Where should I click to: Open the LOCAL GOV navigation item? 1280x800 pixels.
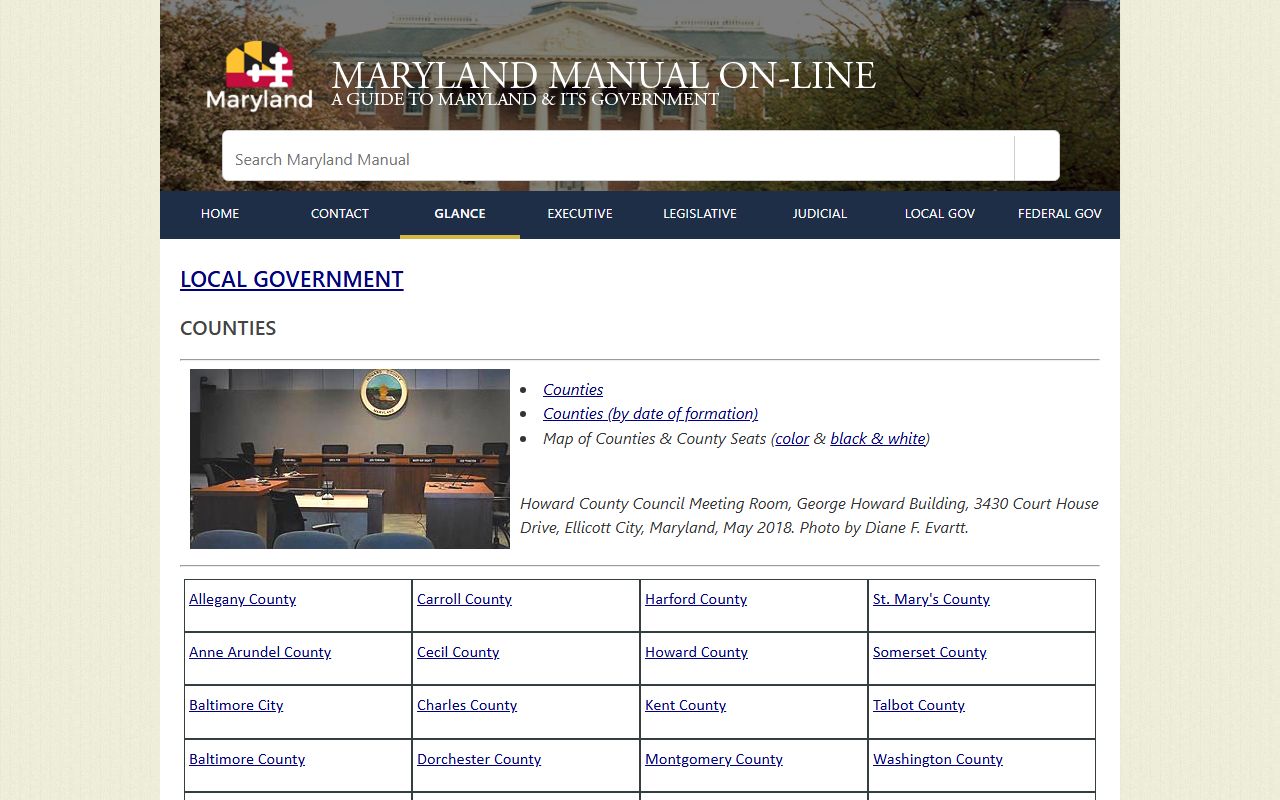click(940, 214)
